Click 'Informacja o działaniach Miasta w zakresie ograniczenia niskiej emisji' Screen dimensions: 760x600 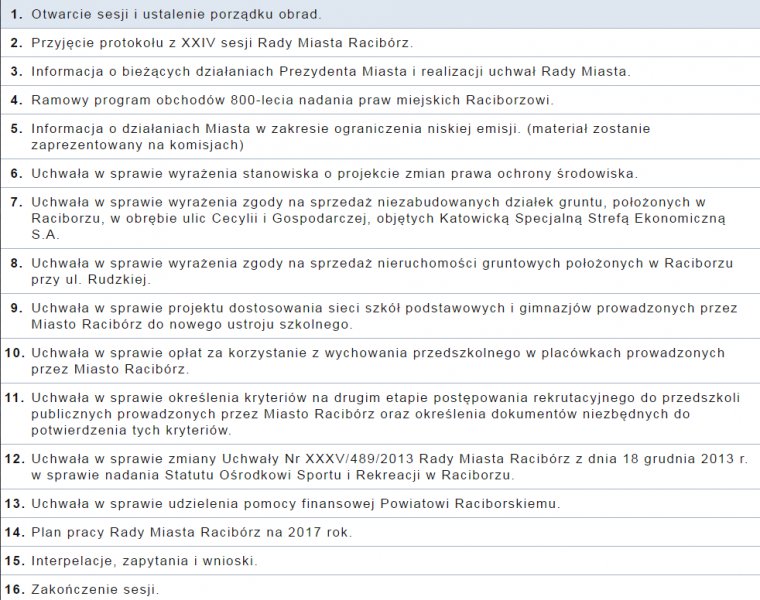click(380, 137)
